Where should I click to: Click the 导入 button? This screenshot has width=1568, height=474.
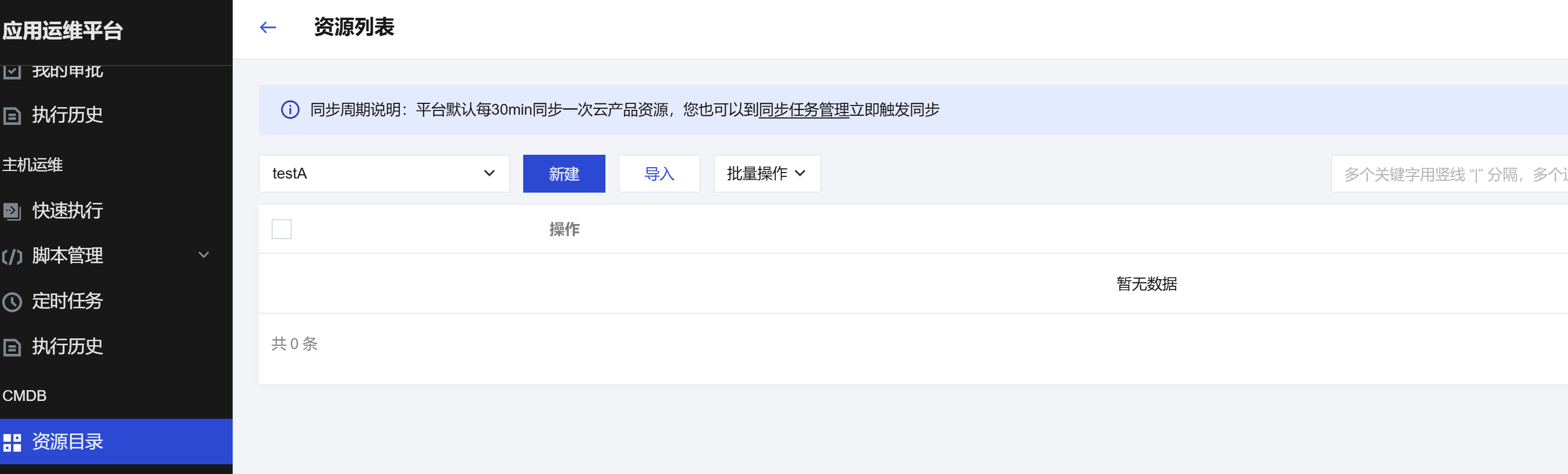(658, 174)
